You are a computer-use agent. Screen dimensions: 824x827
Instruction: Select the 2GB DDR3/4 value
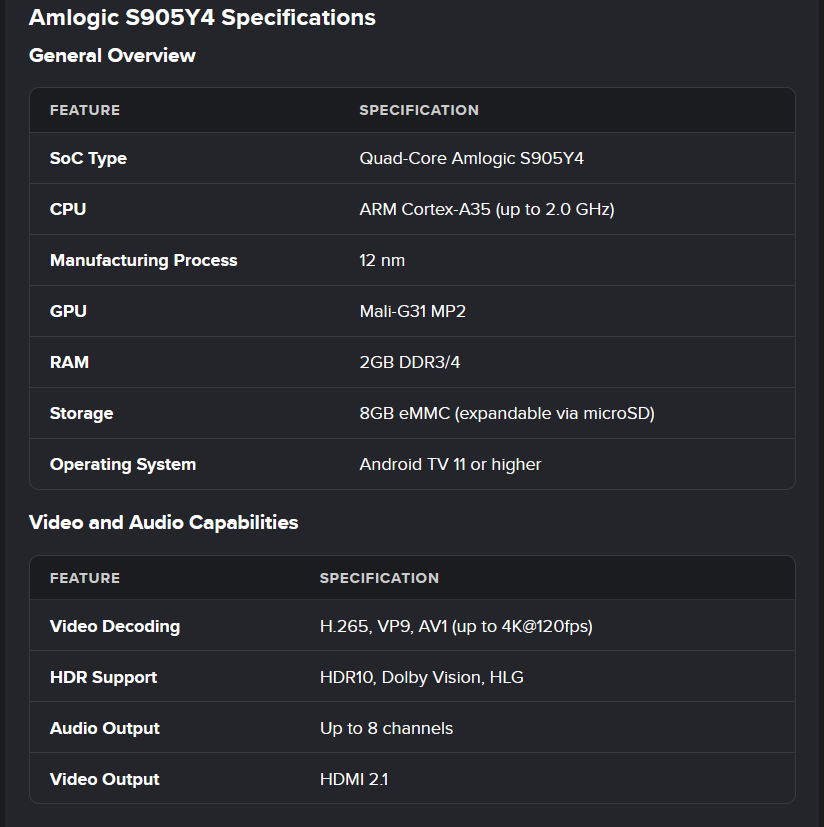click(410, 362)
